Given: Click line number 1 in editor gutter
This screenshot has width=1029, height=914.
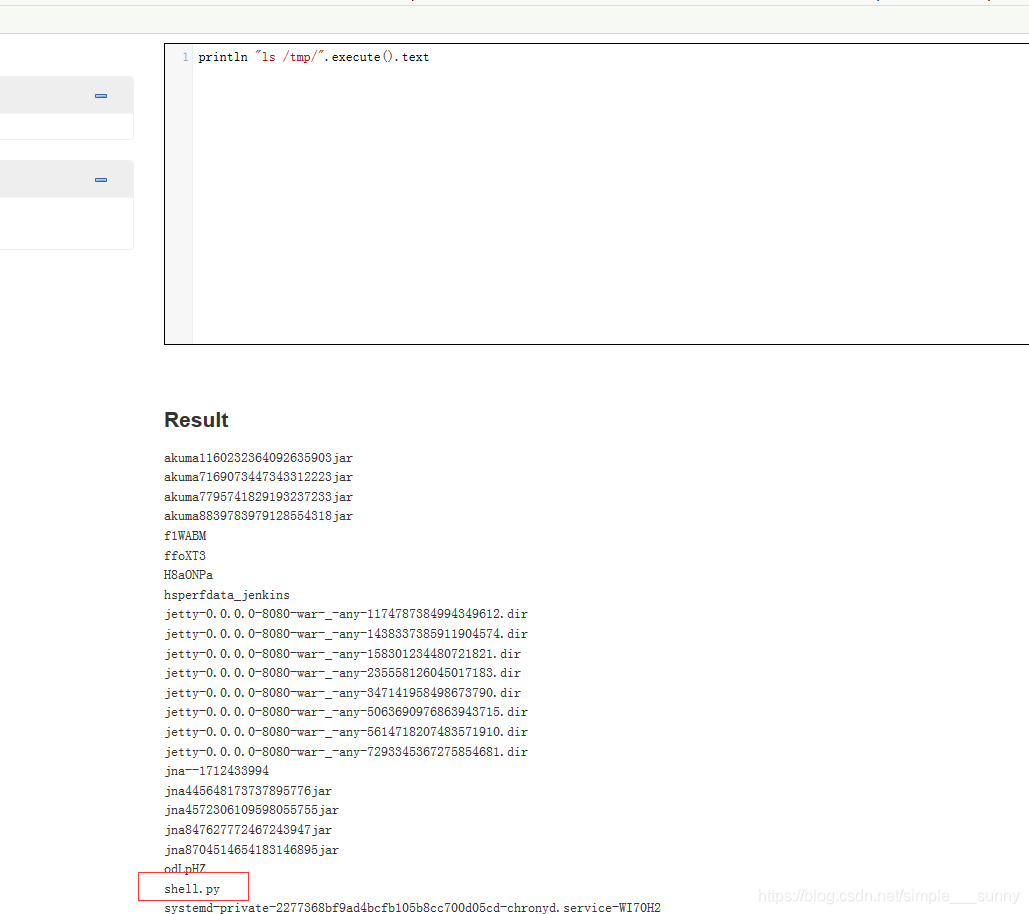Looking at the screenshot, I should [185, 57].
